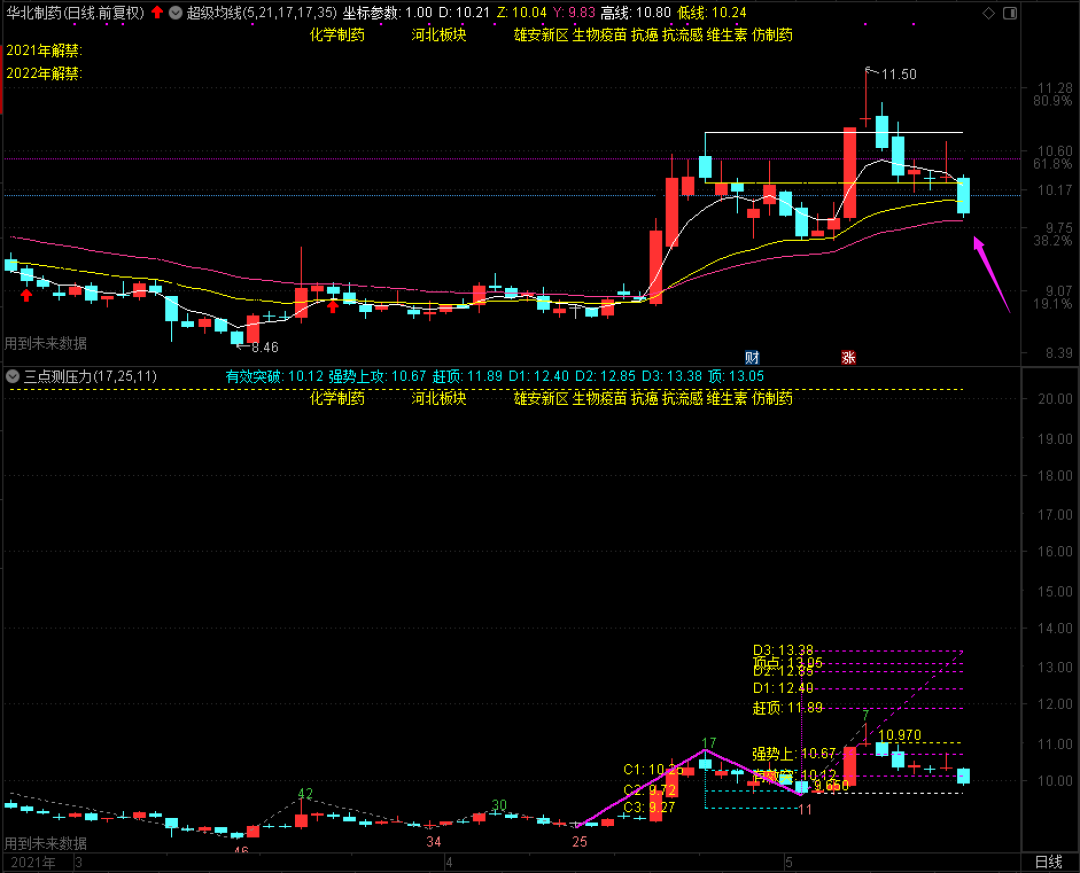
Task: Click the tall red candle below the 11.50 label
Action: tap(850, 173)
